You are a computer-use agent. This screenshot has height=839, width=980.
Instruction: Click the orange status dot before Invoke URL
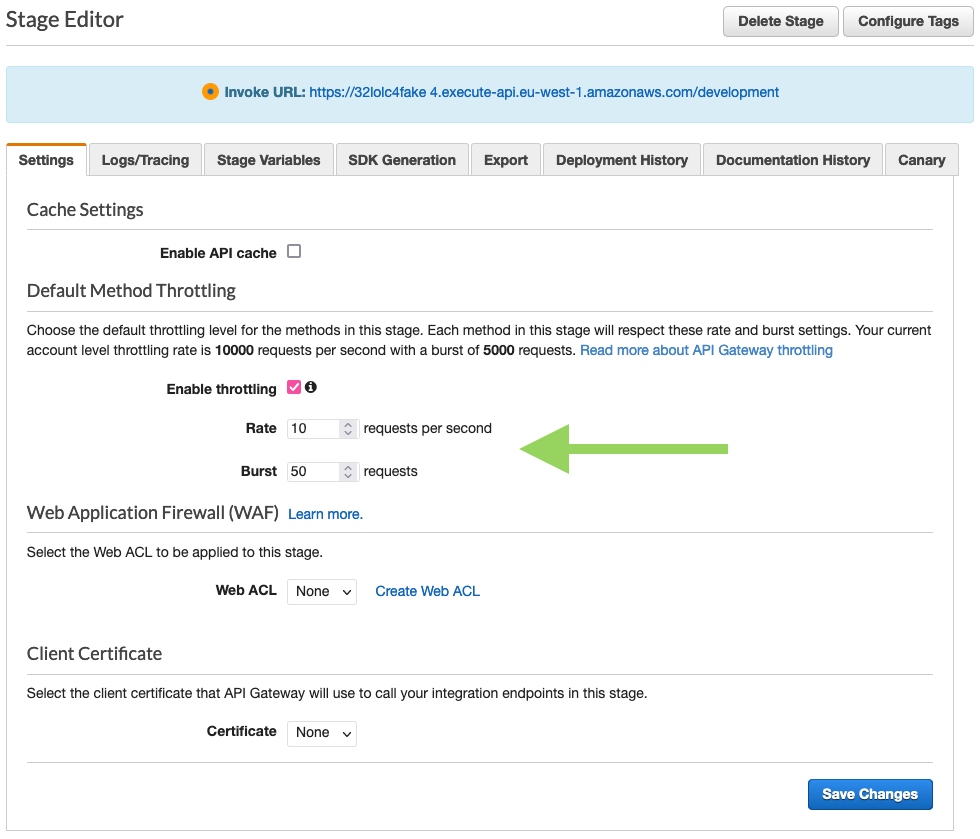(x=210, y=91)
